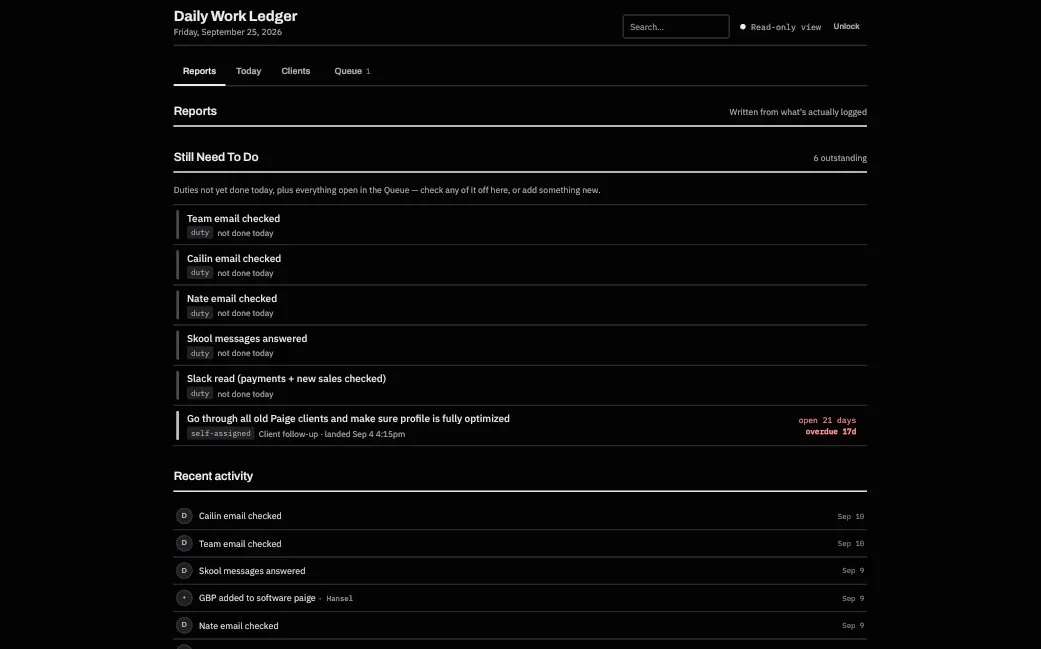The height and width of the screenshot is (649, 1041).
Task: Click the 'Recent activity' heading
Action: click(213, 476)
